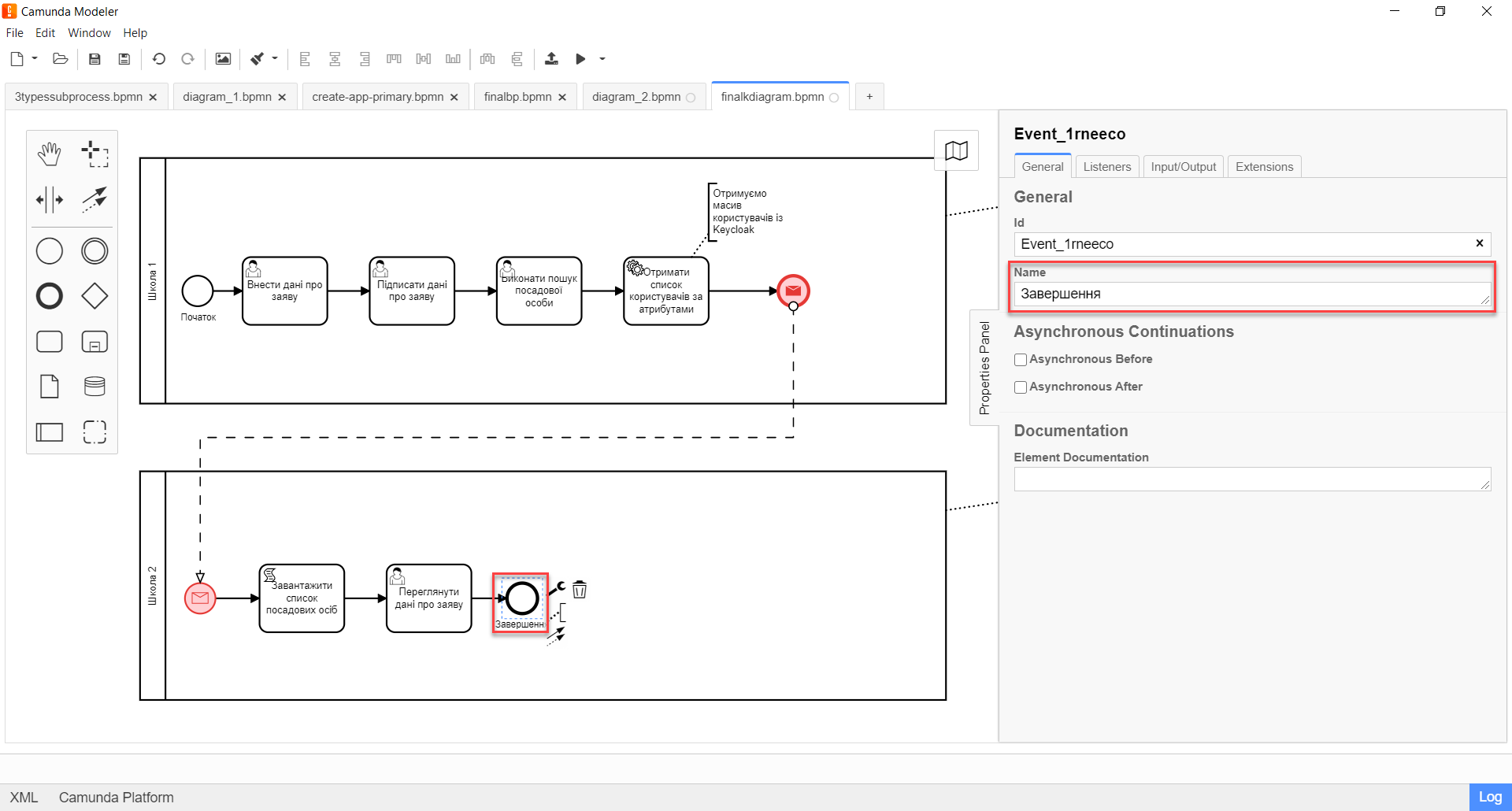
Task: Pick the group element from the palette
Action: click(94, 431)
